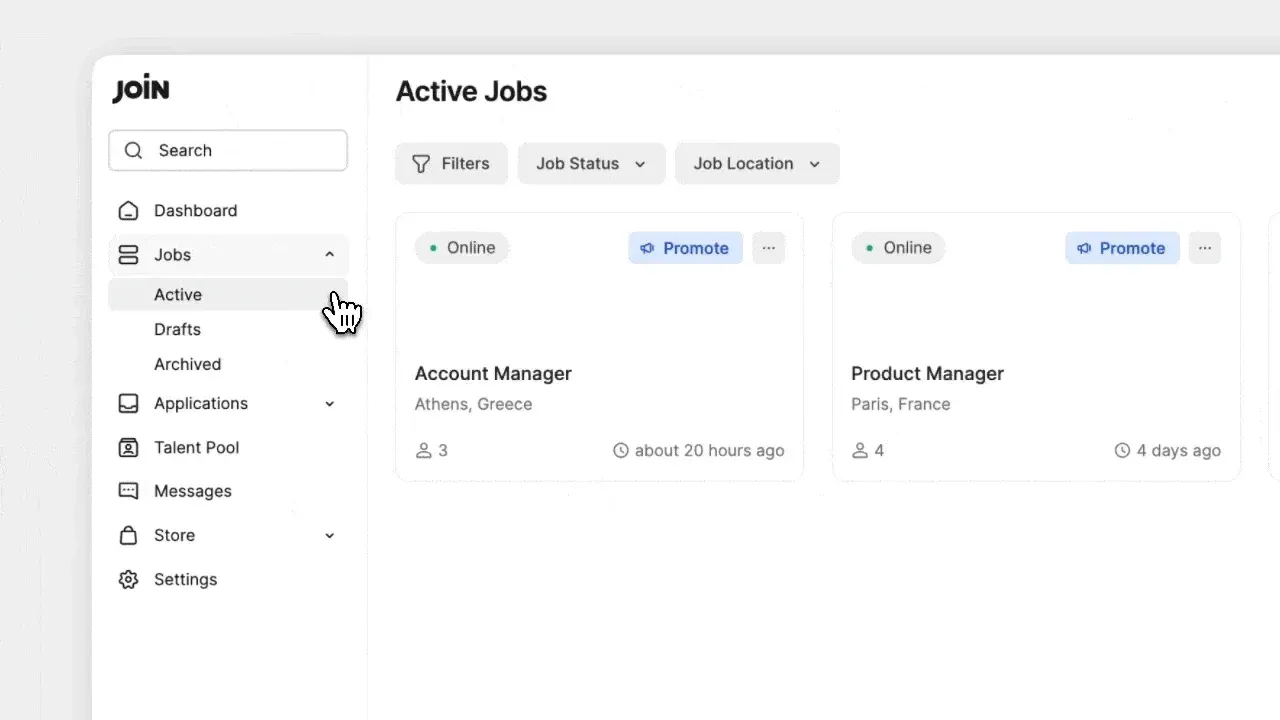1280x720 pixels.
Task: Click the Messages chat icon
Action: click(x=128, y=491)
